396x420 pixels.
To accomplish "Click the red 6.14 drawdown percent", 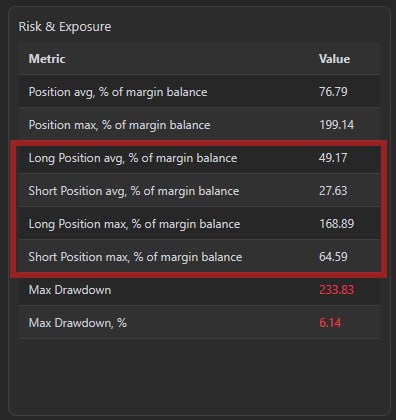I will point(330,323).
